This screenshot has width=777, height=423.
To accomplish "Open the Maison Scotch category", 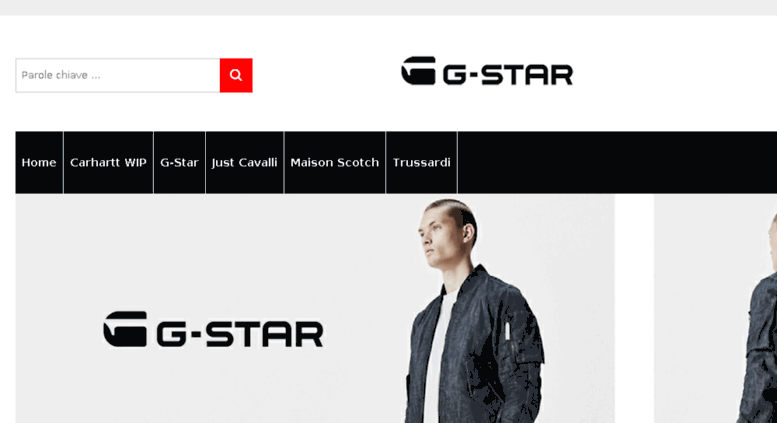I will click(x=335, y=162).
